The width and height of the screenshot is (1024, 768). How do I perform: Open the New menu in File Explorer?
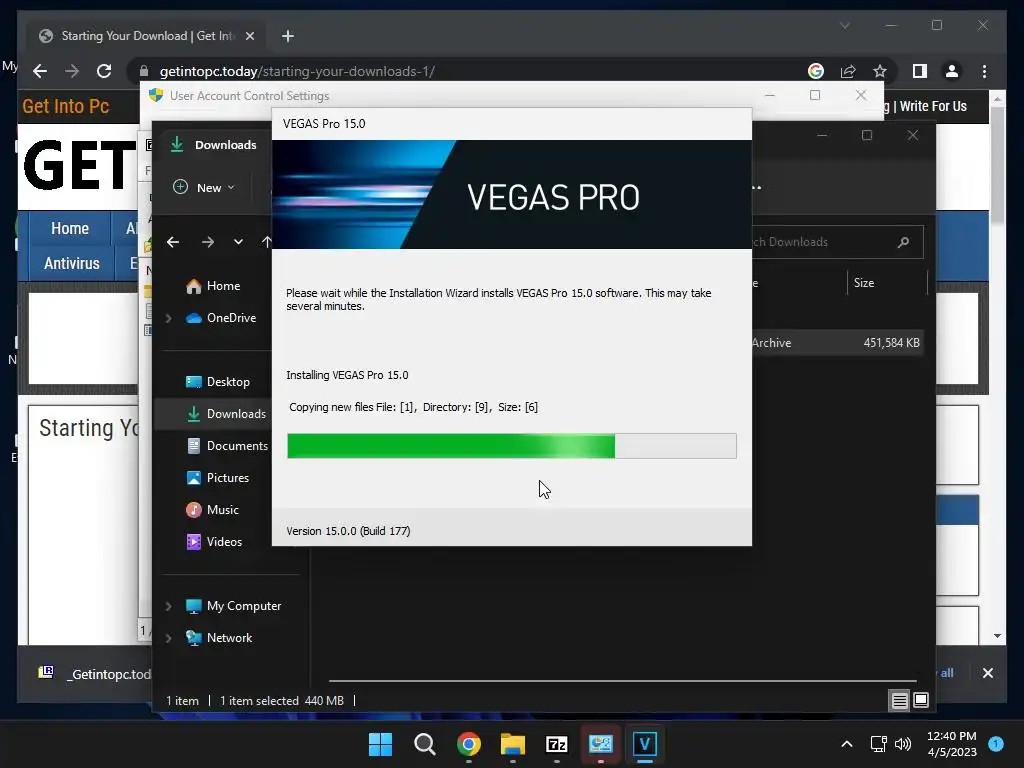click(x=204, y=187)
